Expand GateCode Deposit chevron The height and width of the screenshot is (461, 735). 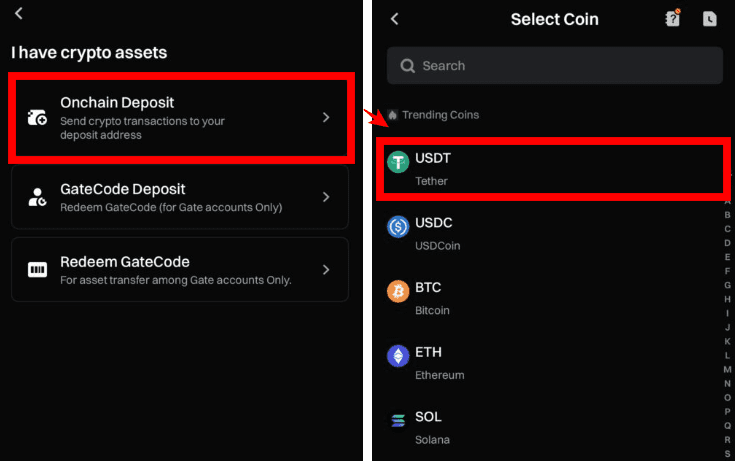point(326,197)
